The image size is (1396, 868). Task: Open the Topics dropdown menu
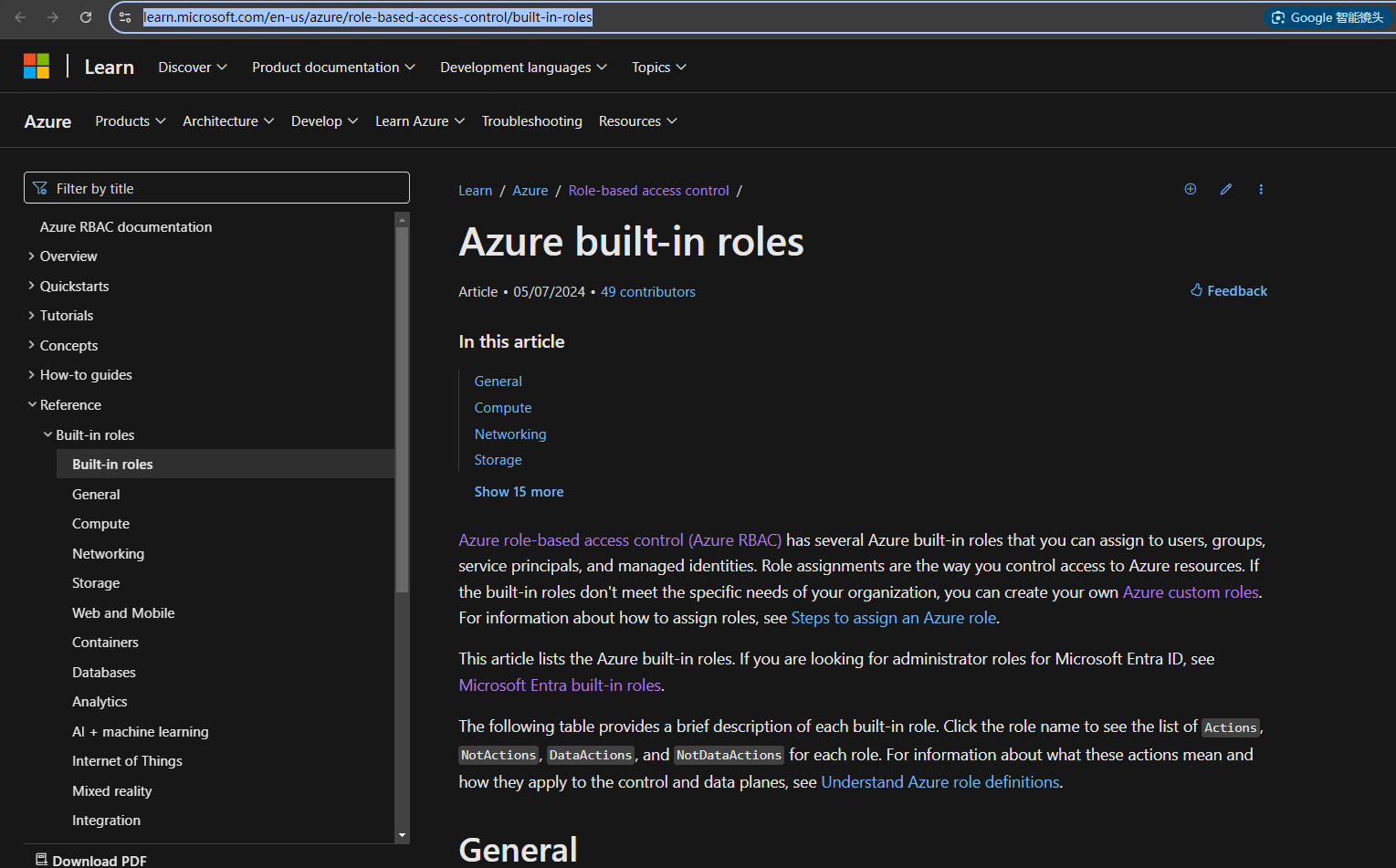coord(659,68)
